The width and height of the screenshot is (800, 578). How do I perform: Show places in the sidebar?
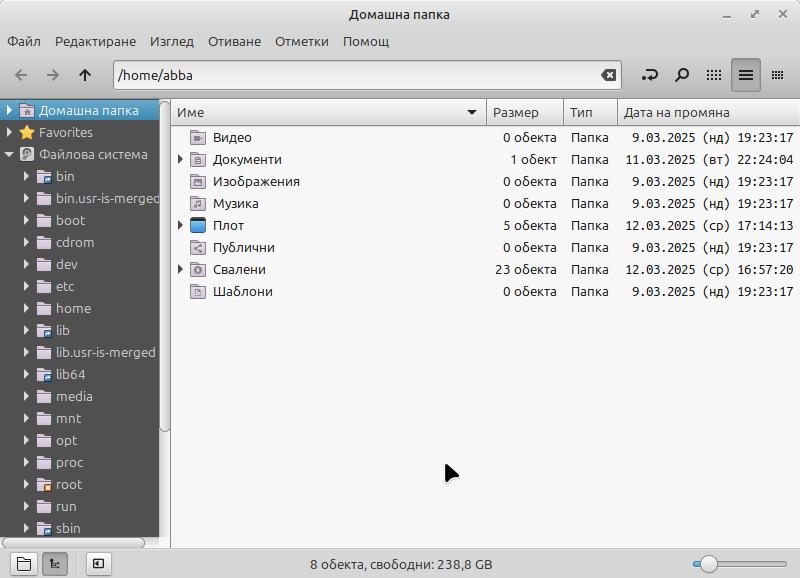[23, 564]
